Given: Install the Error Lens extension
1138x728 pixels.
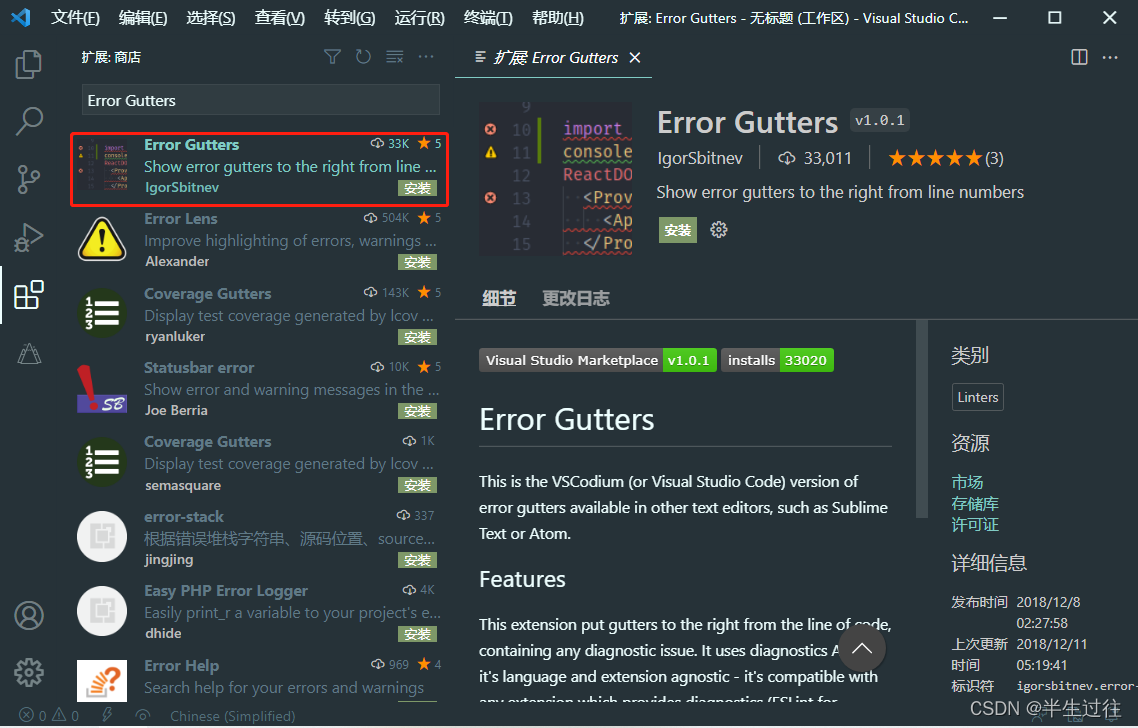Looking at the screenshot, I should pyautogui.click(x=417, y=262).
